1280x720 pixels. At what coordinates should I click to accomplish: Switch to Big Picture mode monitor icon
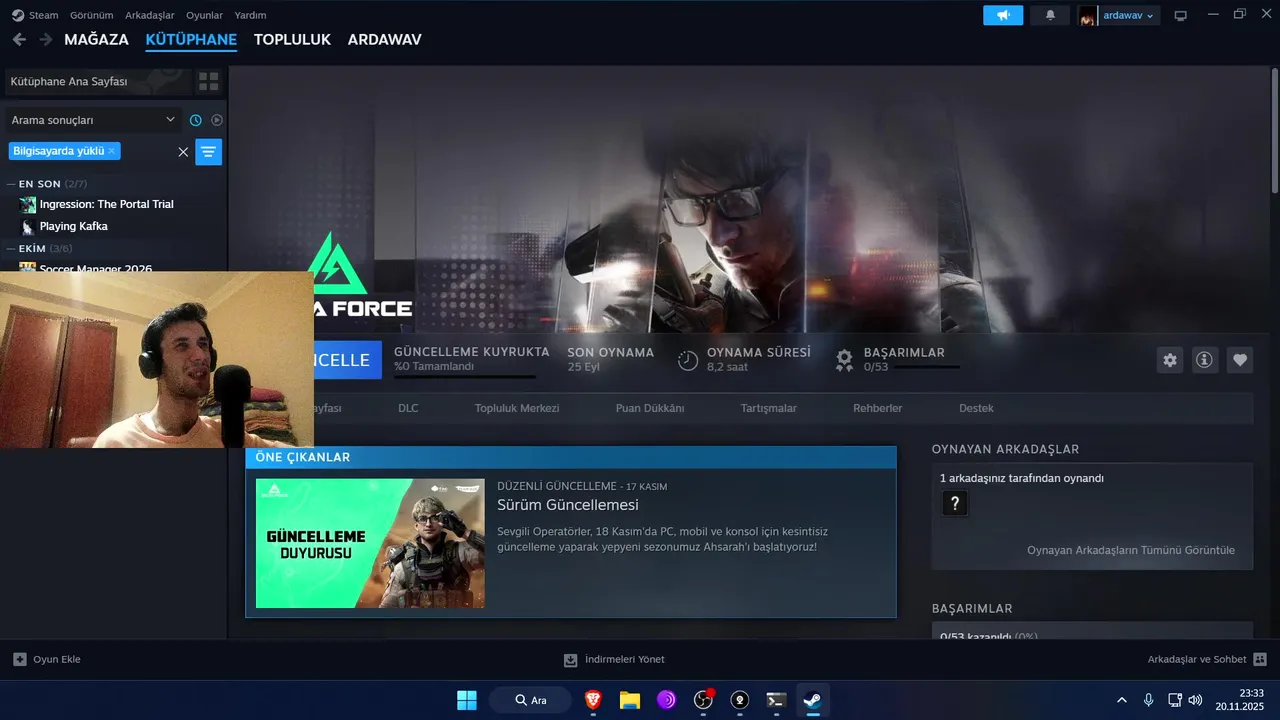click(1180, 15)
